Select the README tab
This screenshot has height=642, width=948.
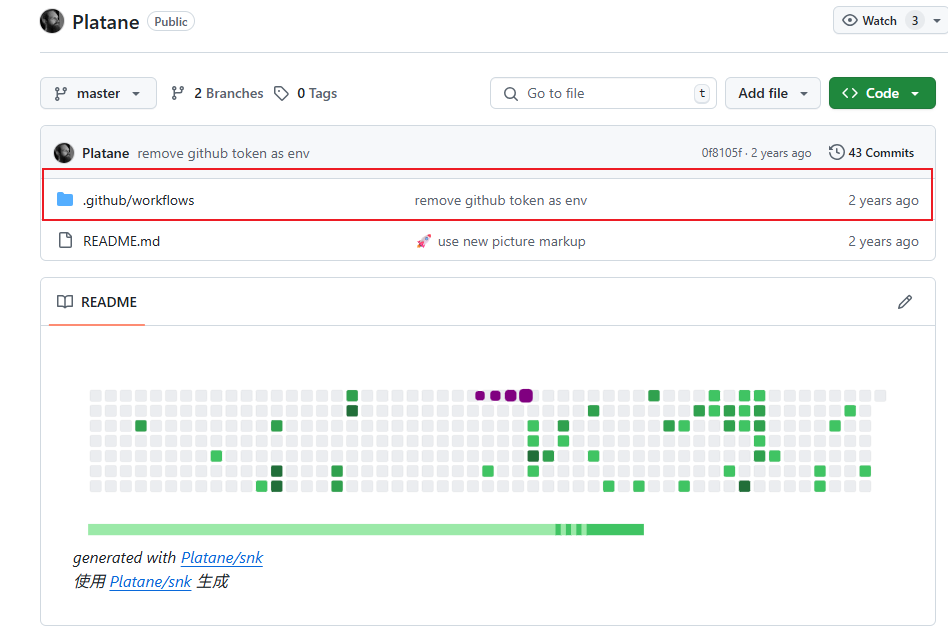pyautogui.click(x=97, y=302)
